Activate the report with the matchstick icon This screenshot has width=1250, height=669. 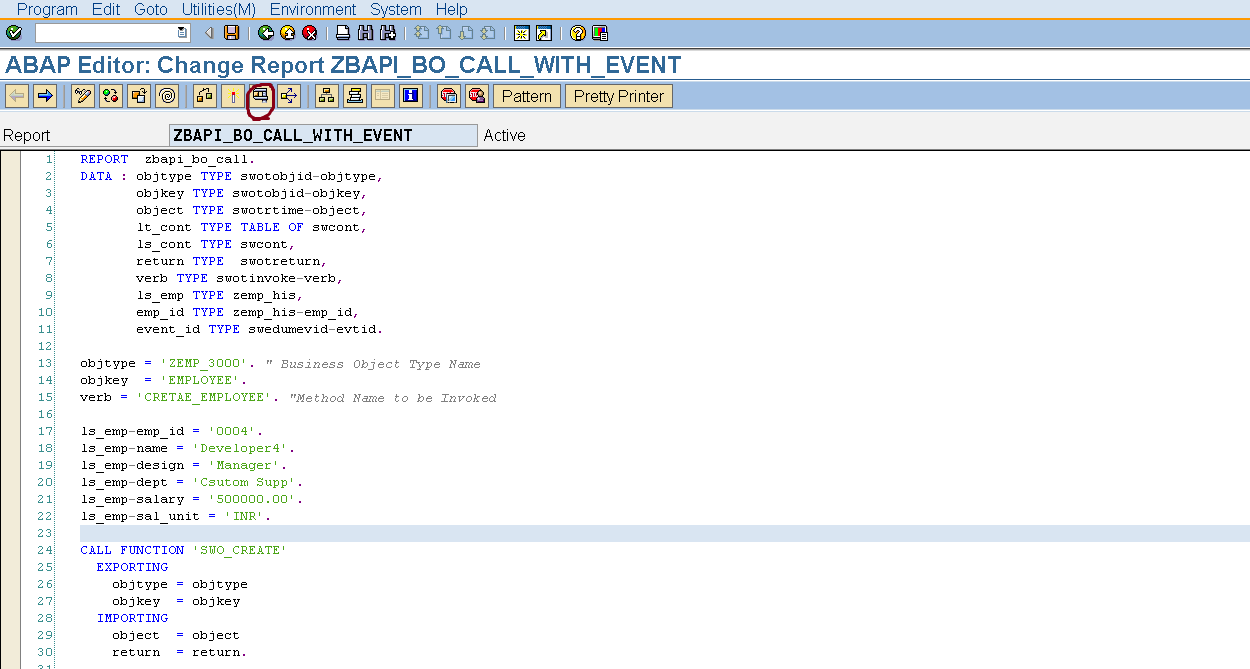point(232,96)
